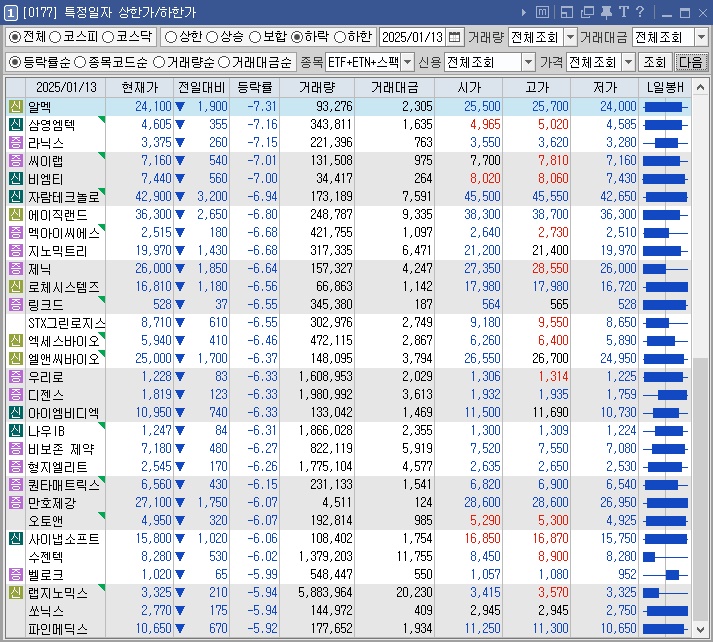Screen dimensions: 713x642
Task: Click the 증 badge beside 라닉스
Action: click(x=16, y=143)
